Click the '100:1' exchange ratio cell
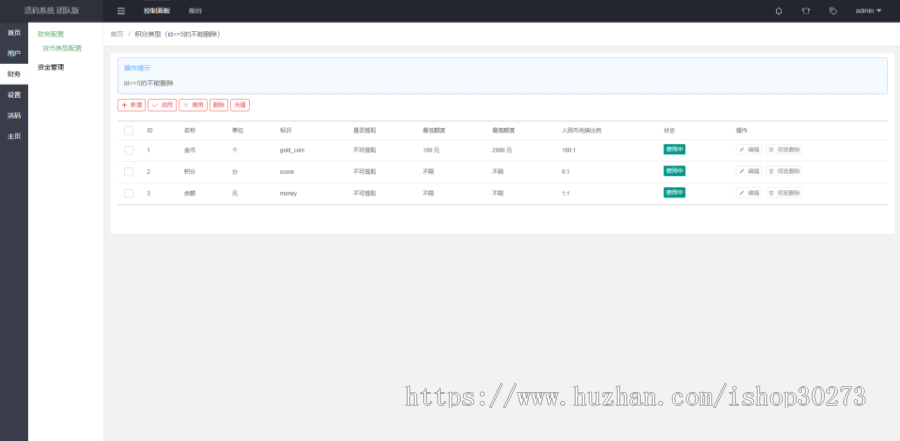 pos(568,150)
